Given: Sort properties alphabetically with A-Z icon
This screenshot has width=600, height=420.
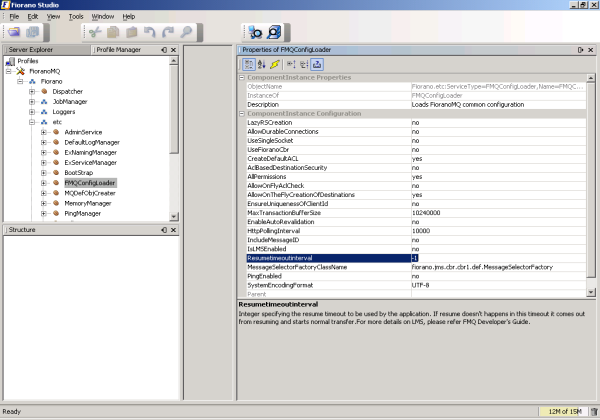Looking at the screenshot, I should point(262,64).
